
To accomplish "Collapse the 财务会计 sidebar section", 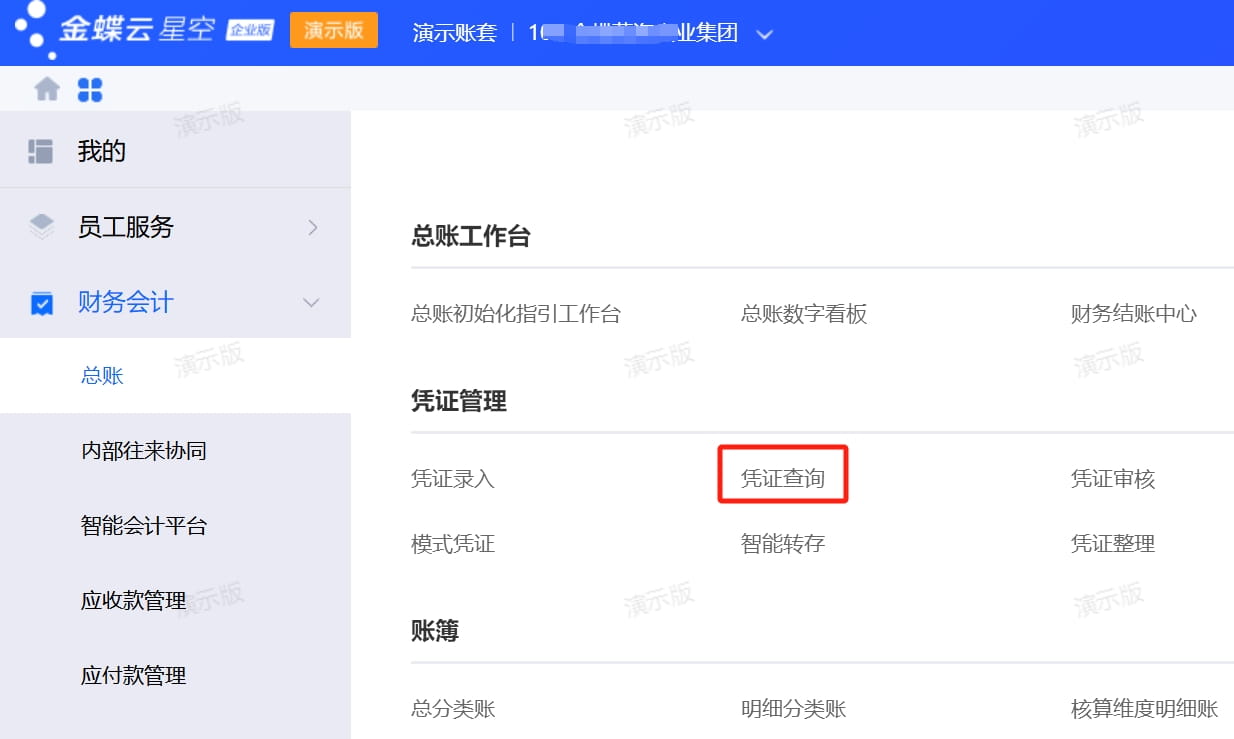I will pyautogui.click(x=311, y=302).
